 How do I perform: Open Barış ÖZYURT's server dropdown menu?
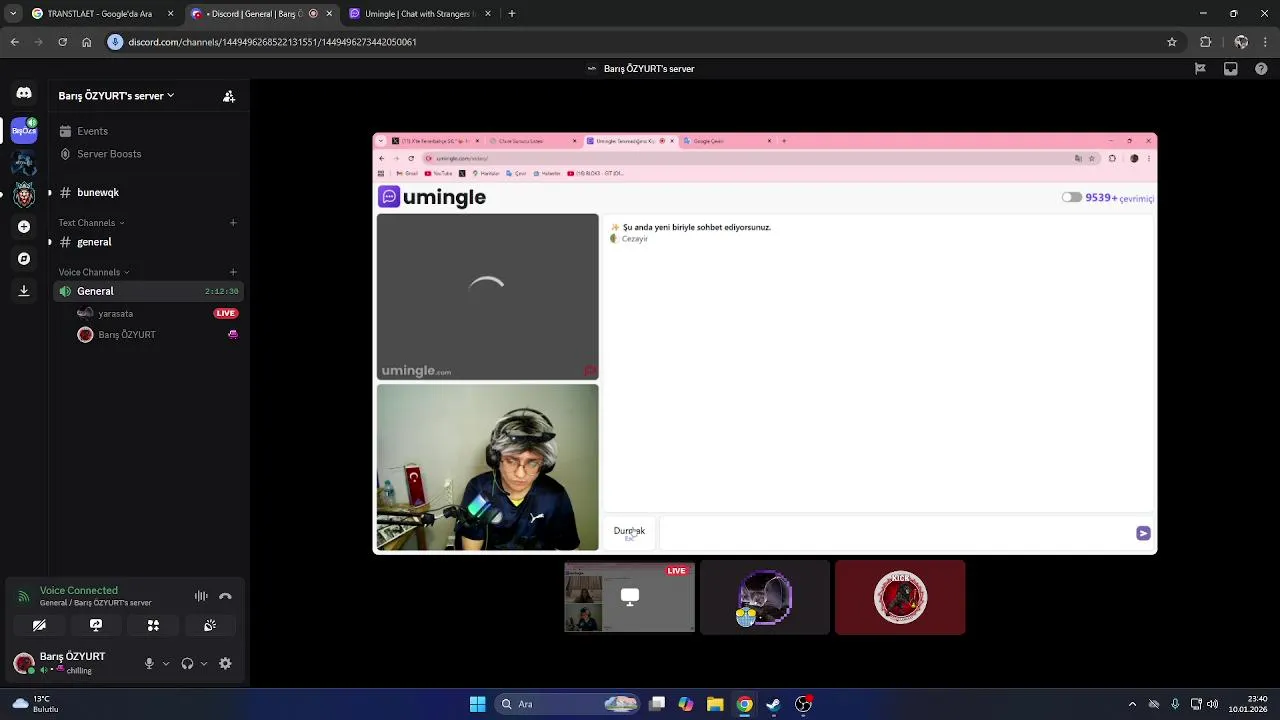(x=116, y=96)
